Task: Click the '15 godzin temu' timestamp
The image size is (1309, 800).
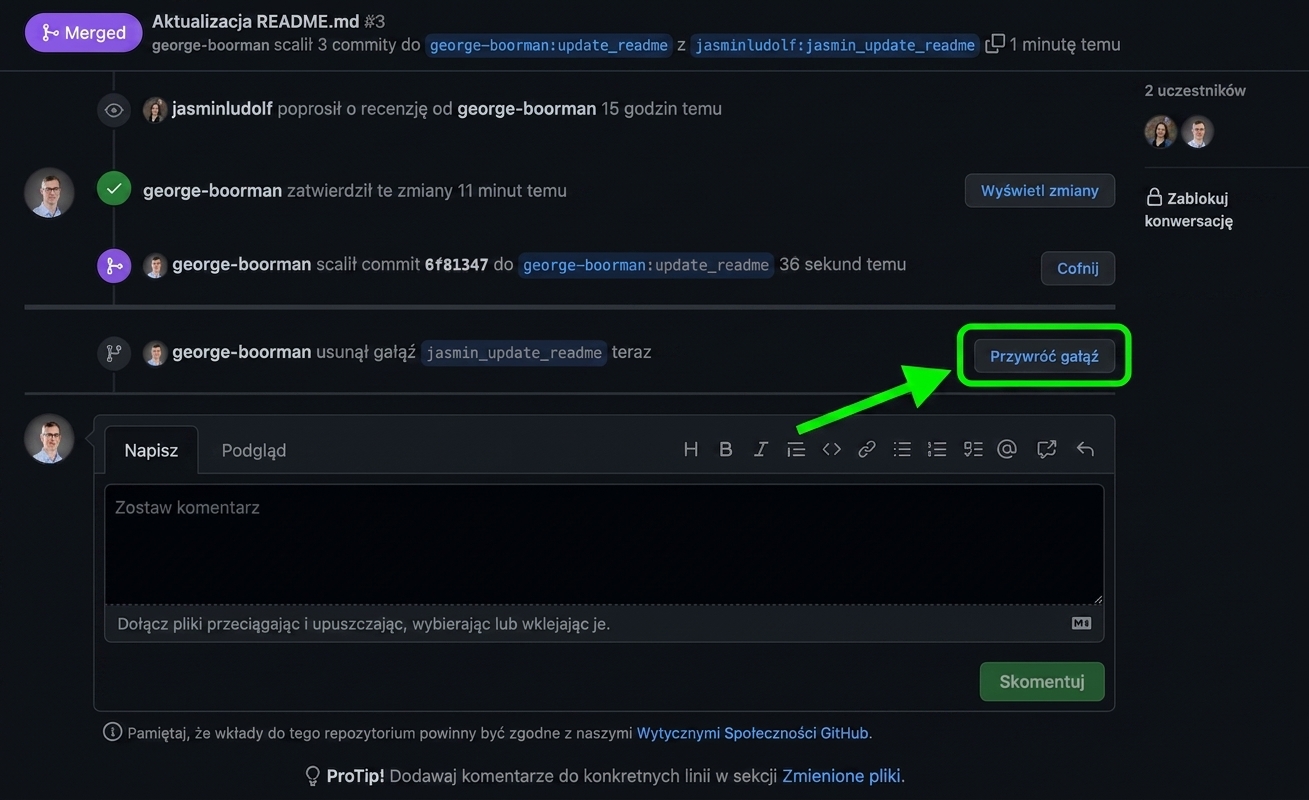Action: click(661, 108)
